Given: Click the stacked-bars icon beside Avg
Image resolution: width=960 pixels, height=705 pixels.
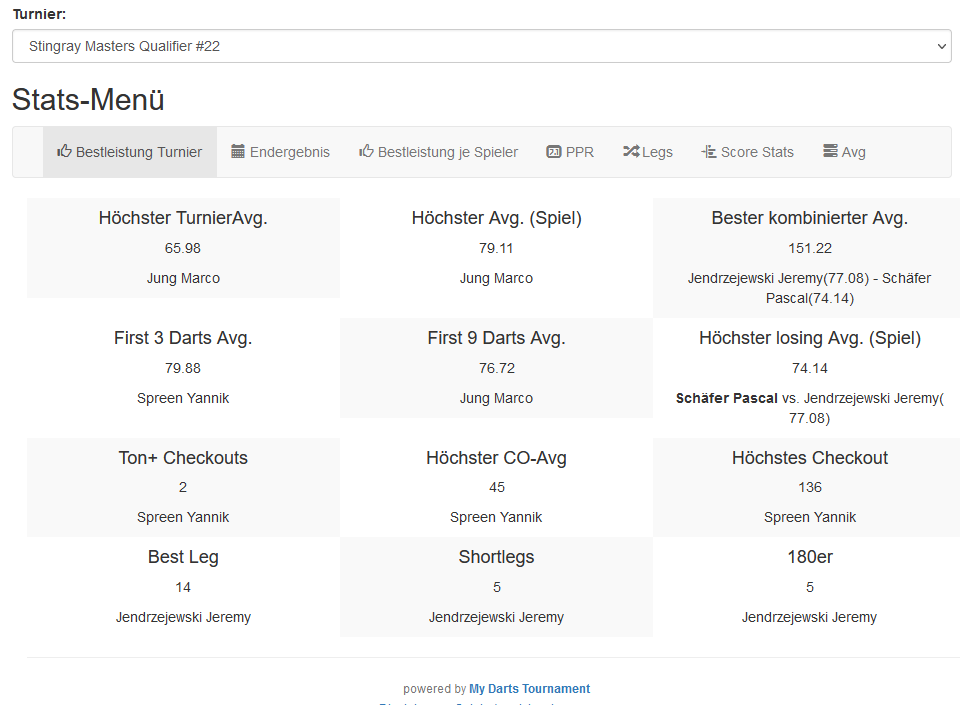Looking at the screenshot, I should tap(830, 152).
